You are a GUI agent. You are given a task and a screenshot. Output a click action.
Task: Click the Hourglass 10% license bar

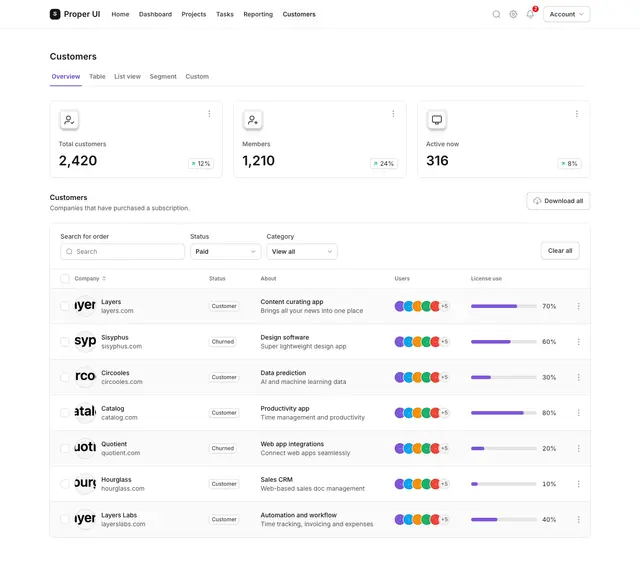tap(504, 484)
